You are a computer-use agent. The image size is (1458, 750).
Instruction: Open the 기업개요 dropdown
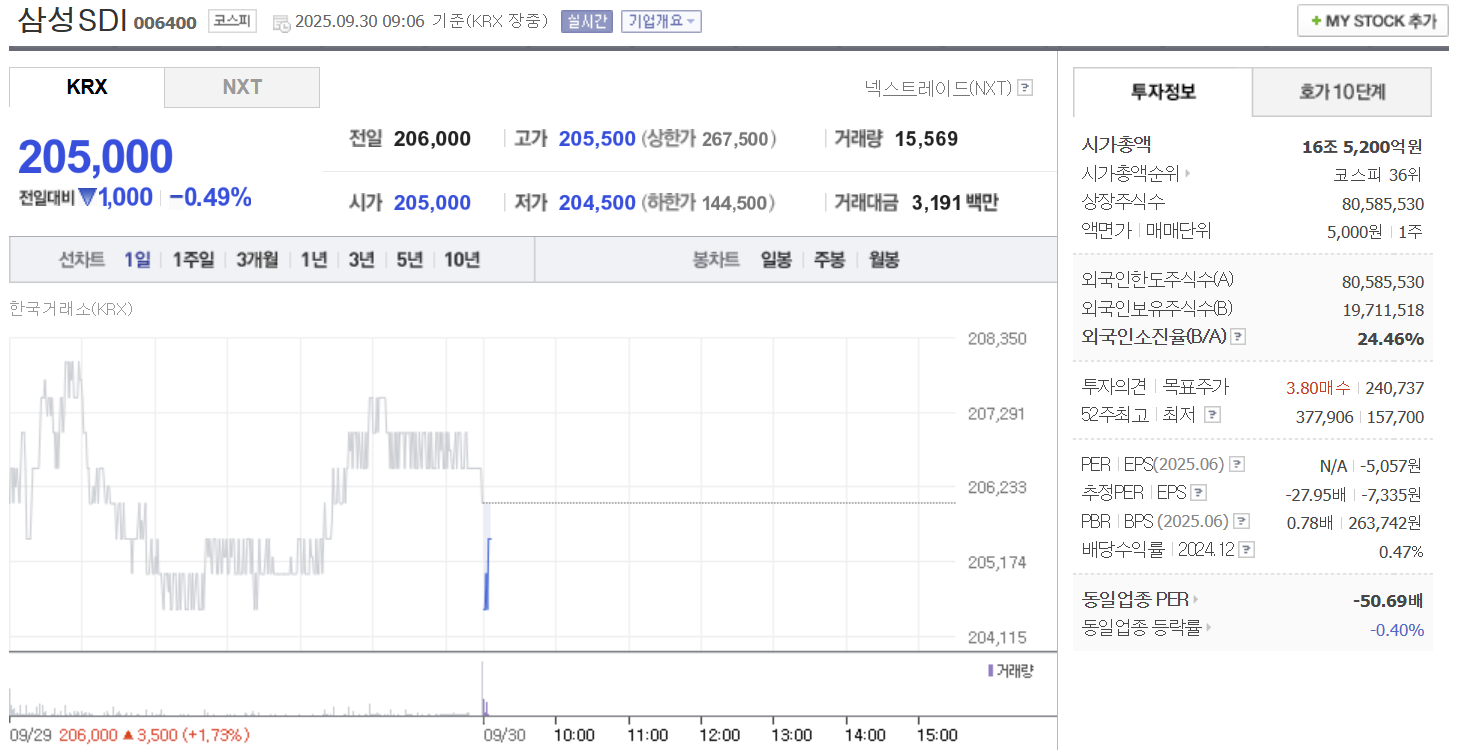(x=661, y=21)
